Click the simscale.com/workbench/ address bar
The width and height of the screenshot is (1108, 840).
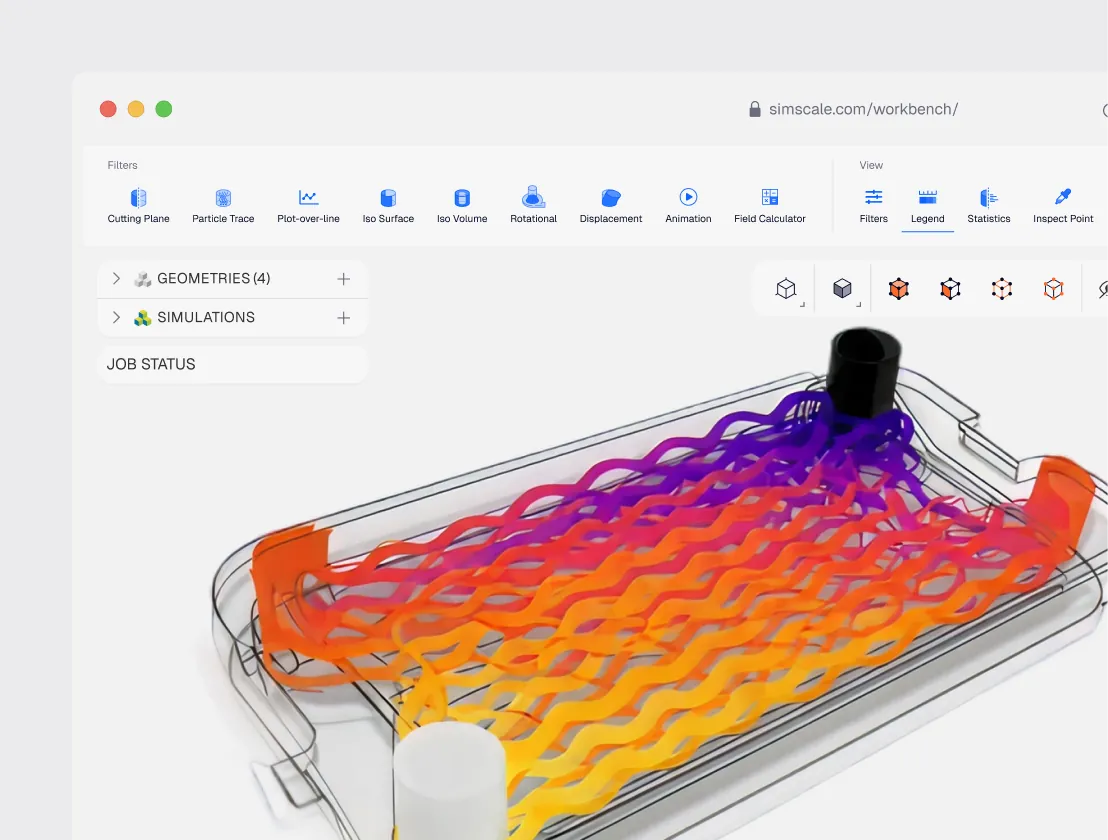pyautogui.click(x=863, y=110)
